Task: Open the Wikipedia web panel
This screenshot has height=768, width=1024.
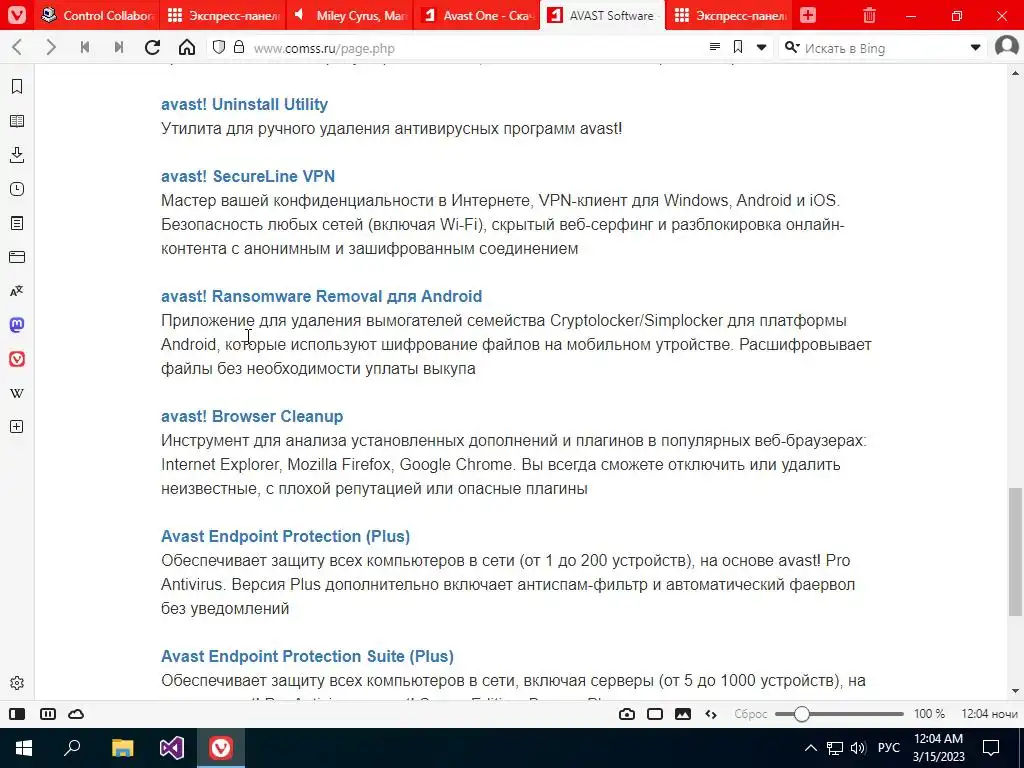Action: point(17,393)
